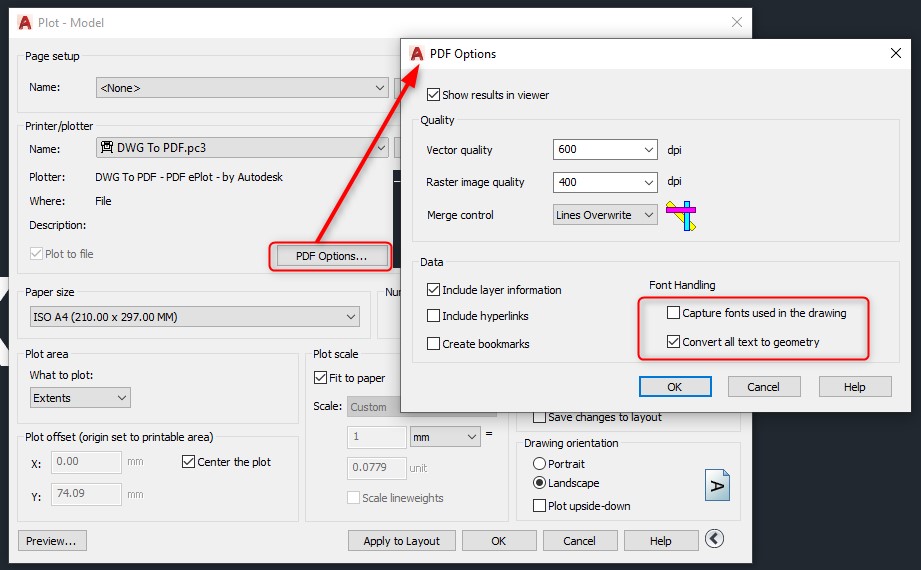Click the AutoCAD logo in Plot - Model title bar
921x570 pixels.
(x=25, y=23)
